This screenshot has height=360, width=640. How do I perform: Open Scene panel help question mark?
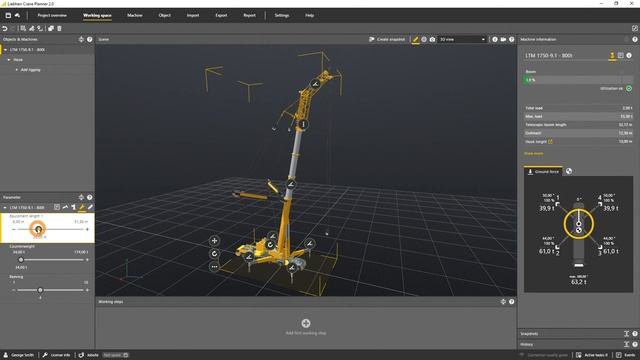coord(511,40)
